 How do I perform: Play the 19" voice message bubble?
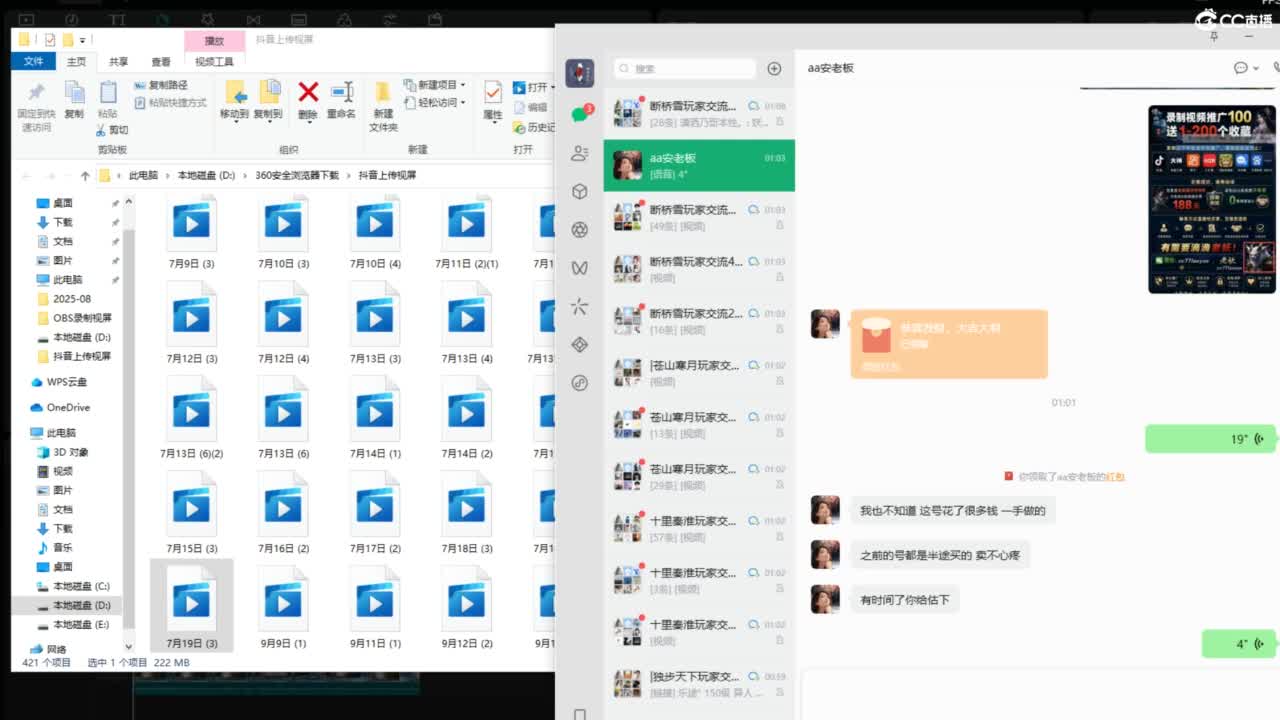(x=1210, y=439)
